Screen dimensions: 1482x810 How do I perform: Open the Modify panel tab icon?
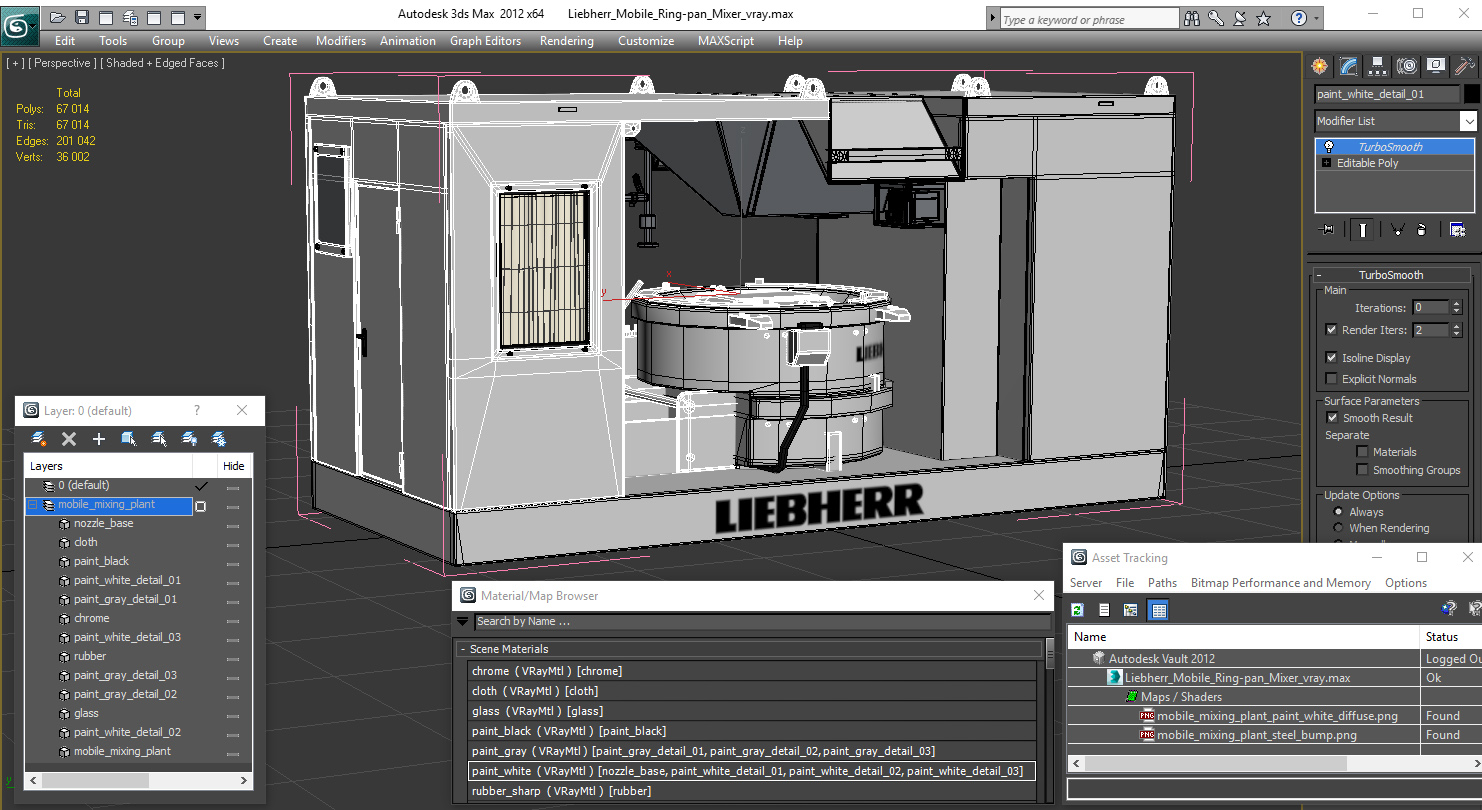(1349, 66)
